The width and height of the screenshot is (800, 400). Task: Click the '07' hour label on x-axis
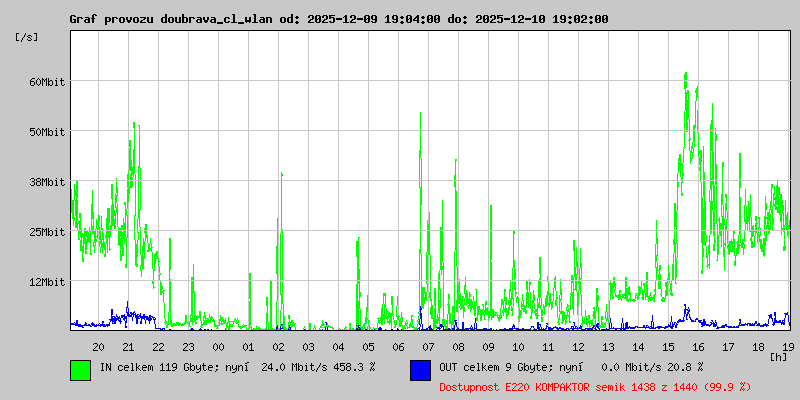428,346
